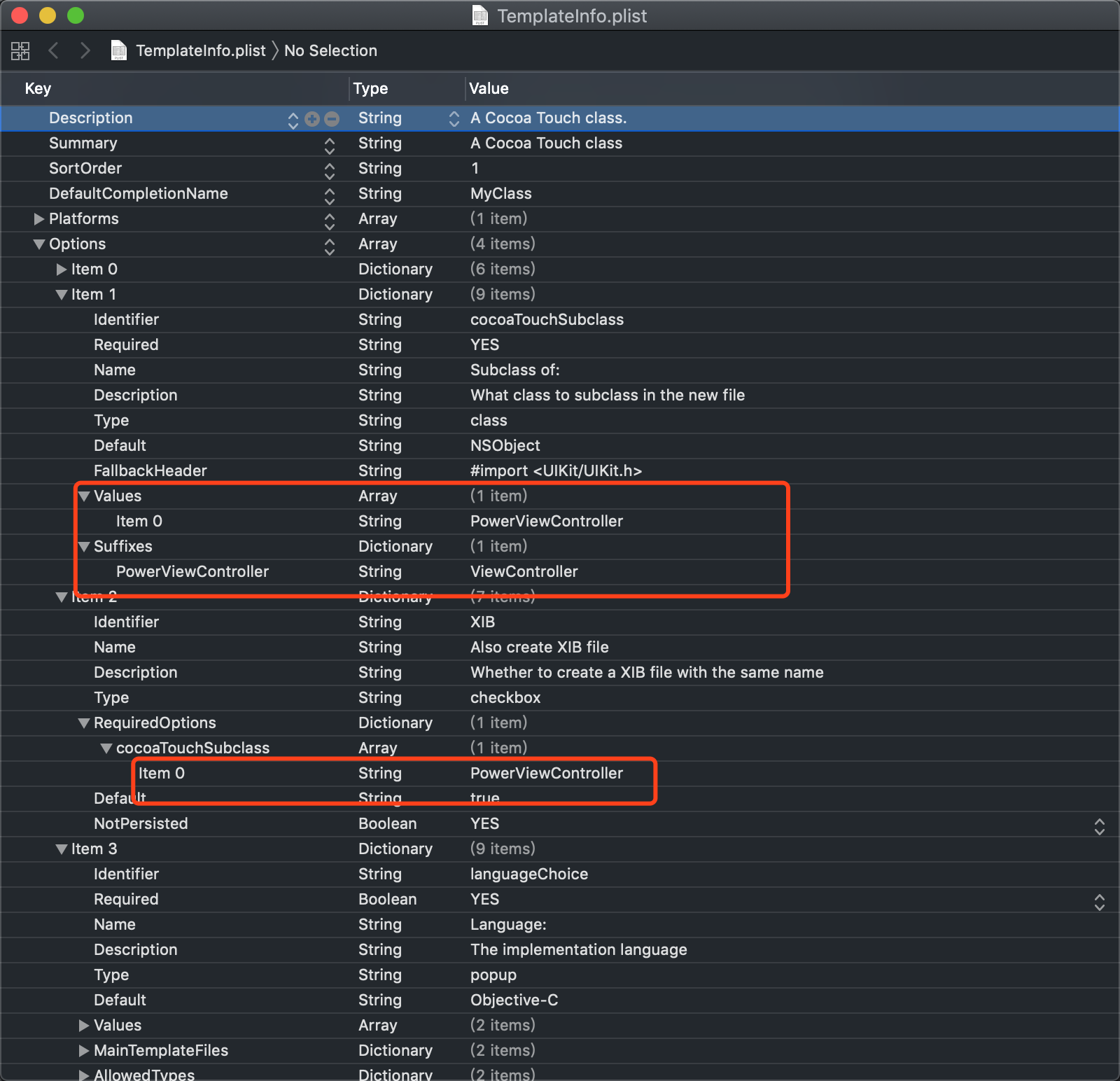The height and width of the screenshot is (1081, 1120).
Task: Select the FallbackHeader key
Action: coord(150,470)
